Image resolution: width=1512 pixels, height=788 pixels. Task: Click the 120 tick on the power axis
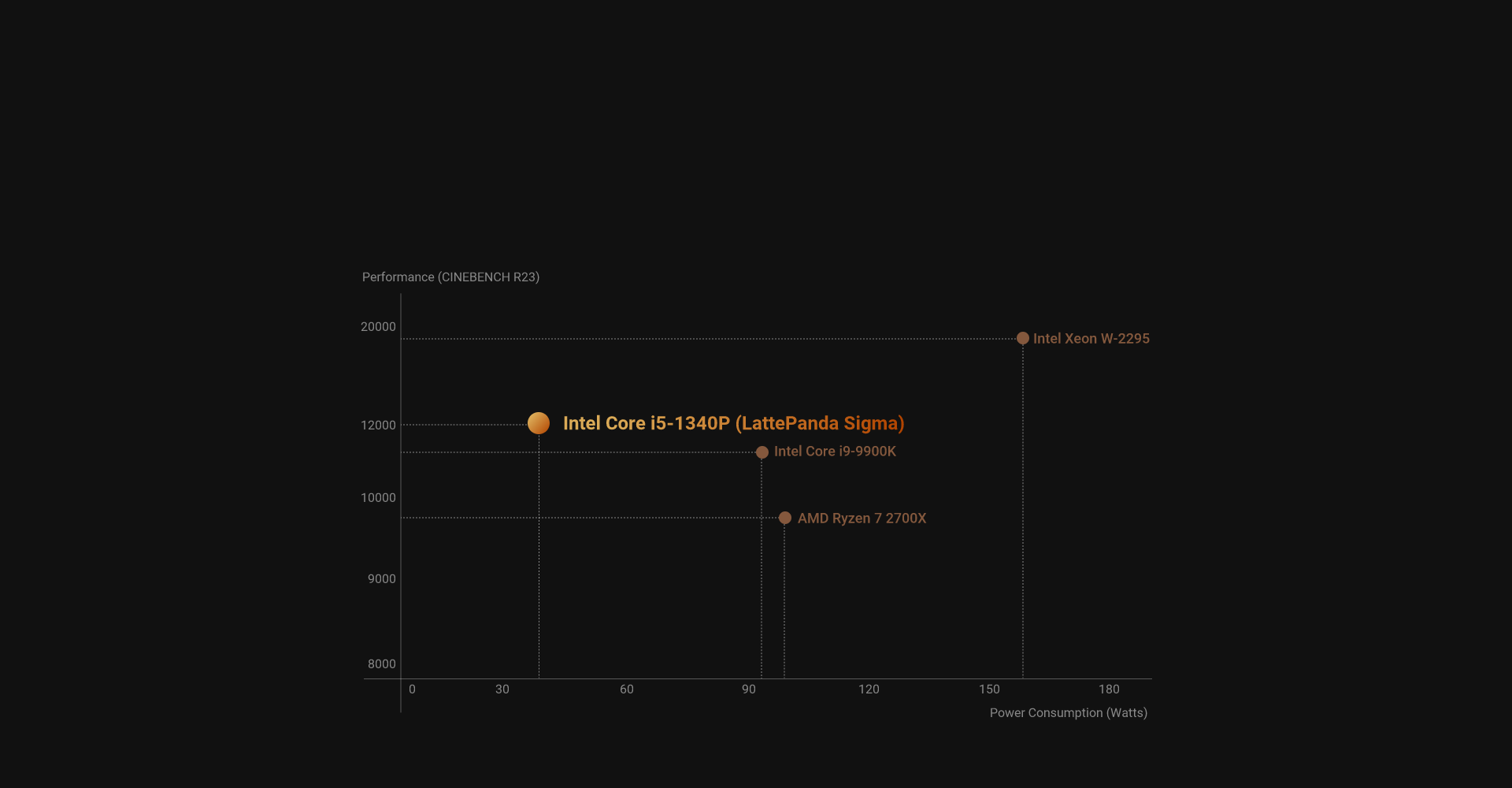click(x=869, y=689)
